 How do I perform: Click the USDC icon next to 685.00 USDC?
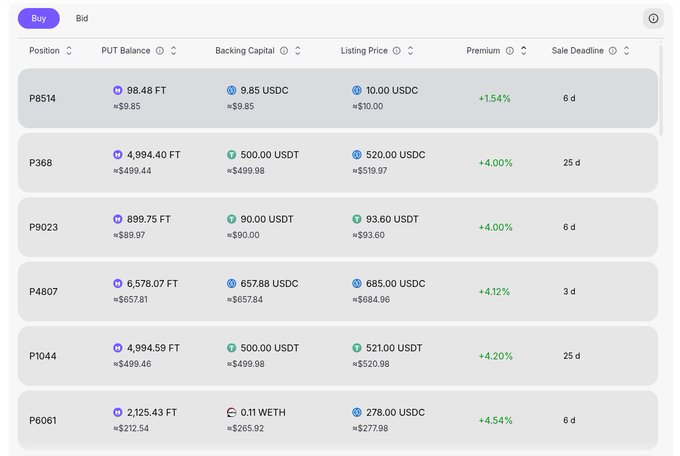pyautogui.click(x=356, y=283)
